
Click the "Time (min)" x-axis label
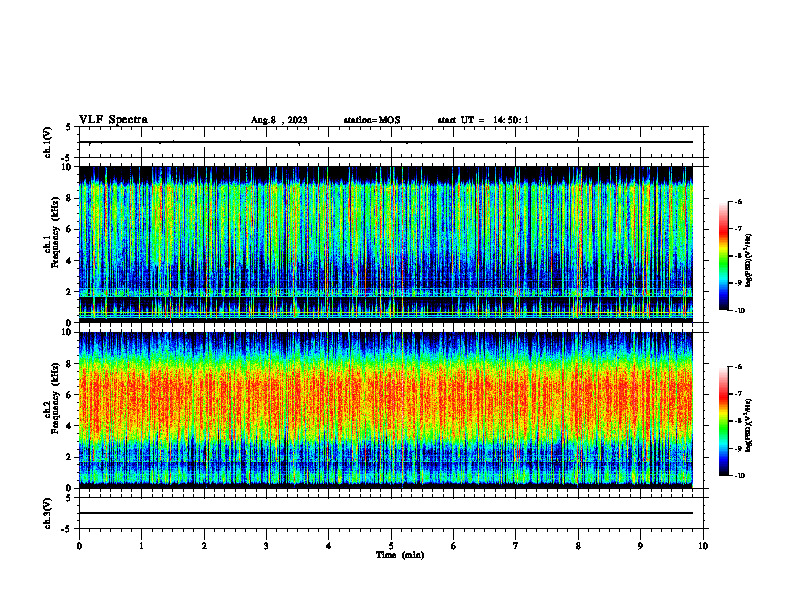[x=400, y=555]
